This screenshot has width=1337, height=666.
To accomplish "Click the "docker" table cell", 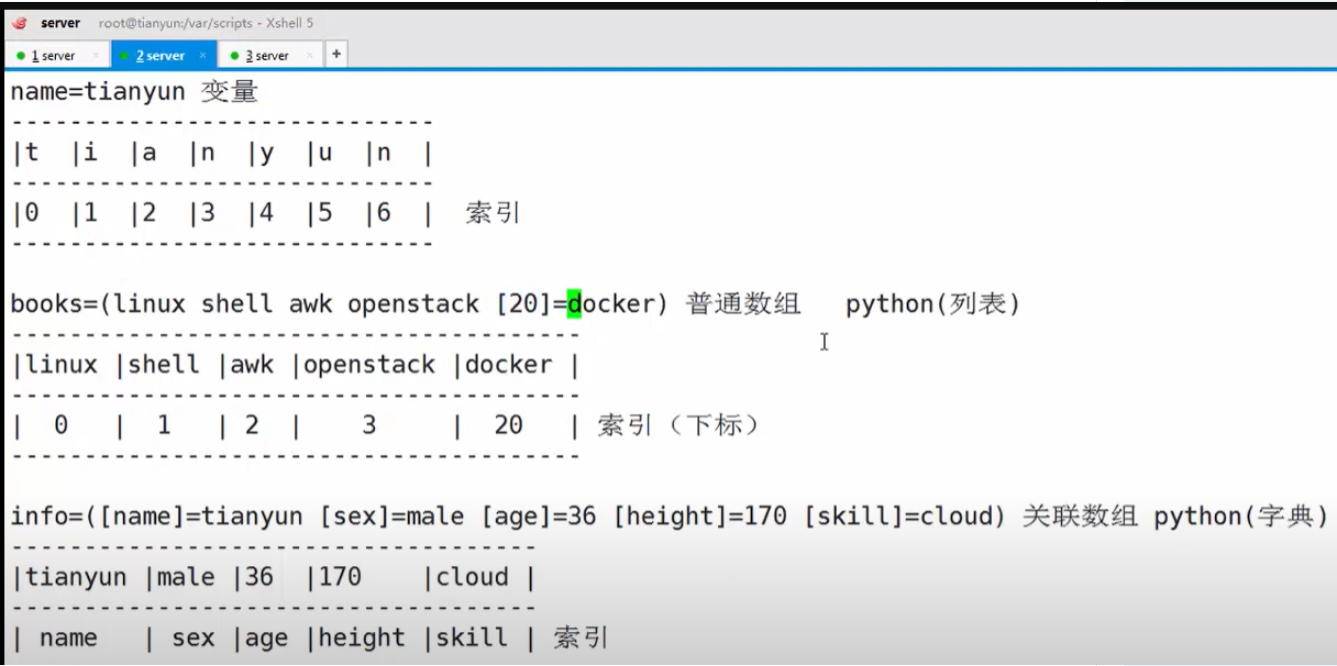I will 508,365.
